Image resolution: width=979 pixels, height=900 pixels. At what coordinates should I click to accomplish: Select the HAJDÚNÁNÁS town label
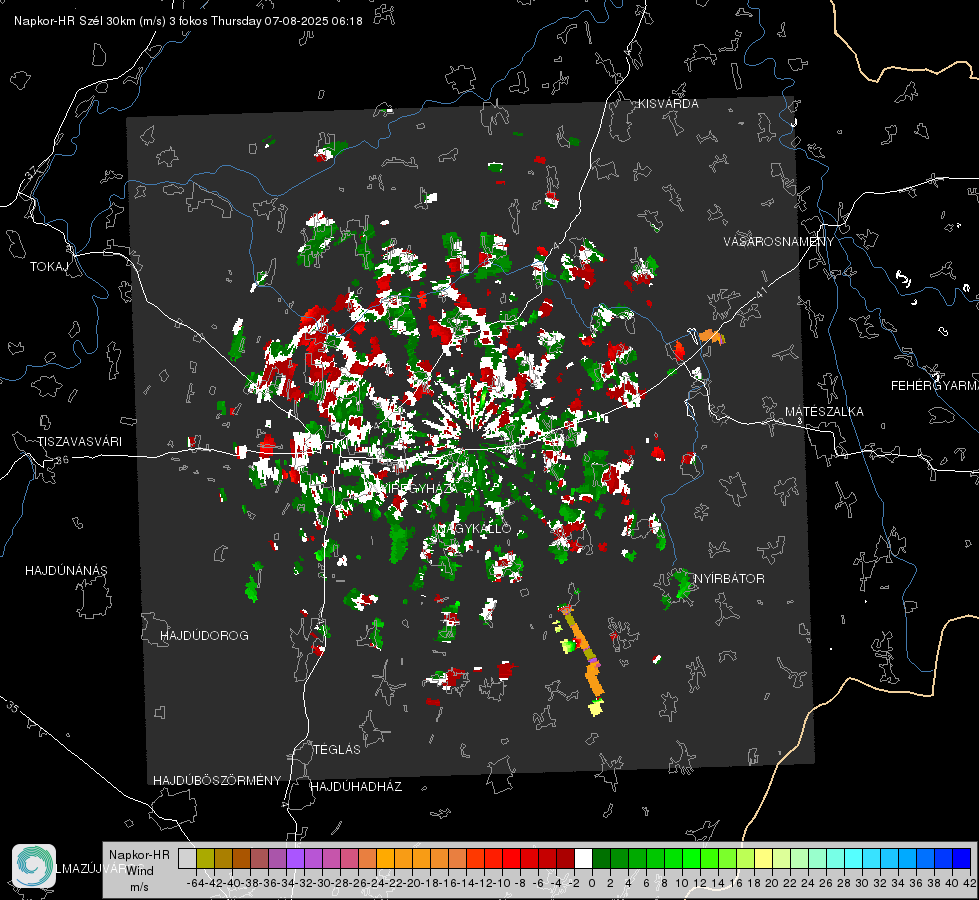coord(66,571)
